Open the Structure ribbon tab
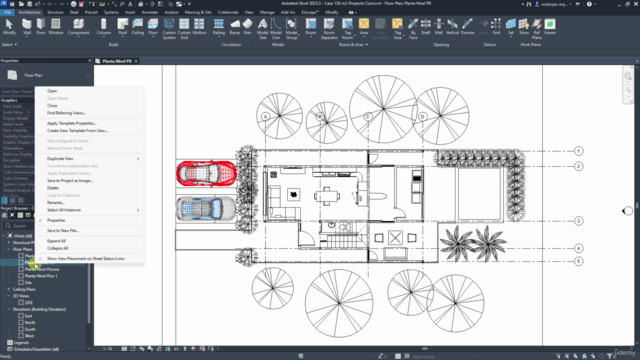This screenshot has width=640, height=360. (x=55, y=12)
